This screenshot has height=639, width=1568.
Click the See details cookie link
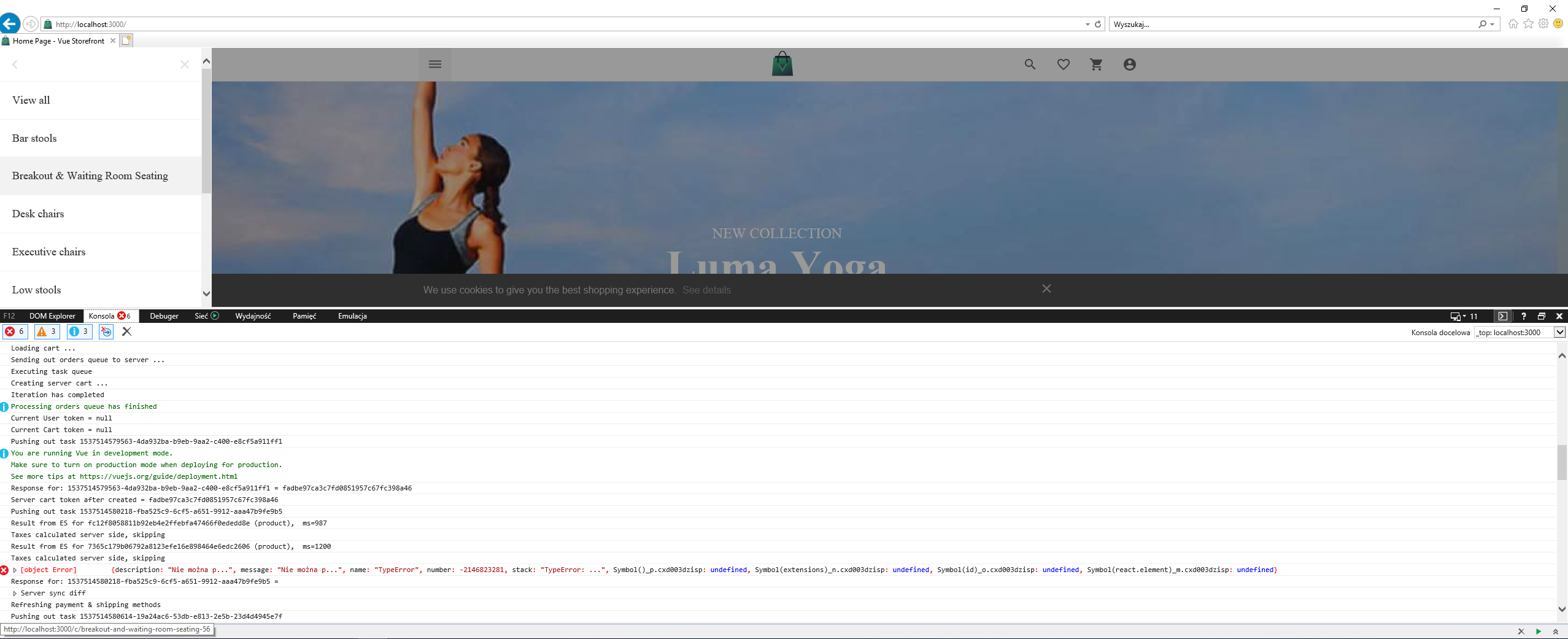pos(707,290)
